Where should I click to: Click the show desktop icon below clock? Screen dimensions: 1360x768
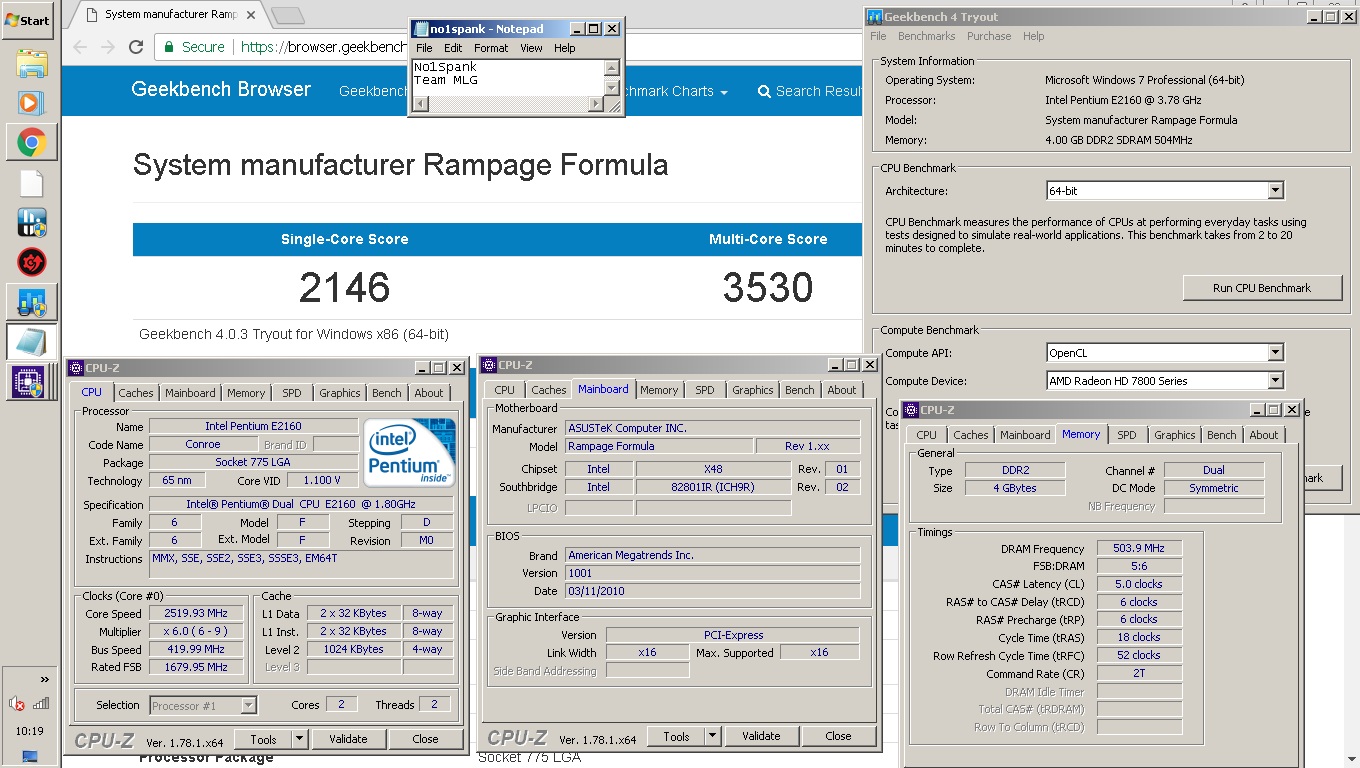[30, 757]
